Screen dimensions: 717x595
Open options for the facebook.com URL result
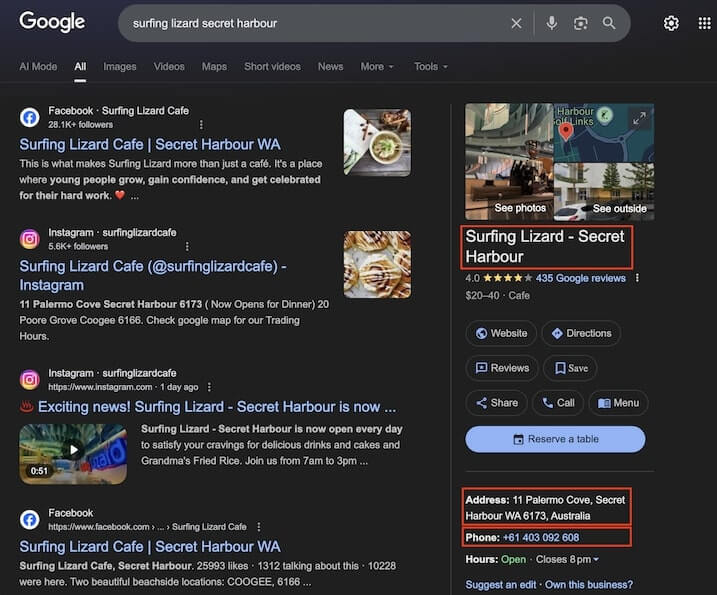(x=259, y=527)
